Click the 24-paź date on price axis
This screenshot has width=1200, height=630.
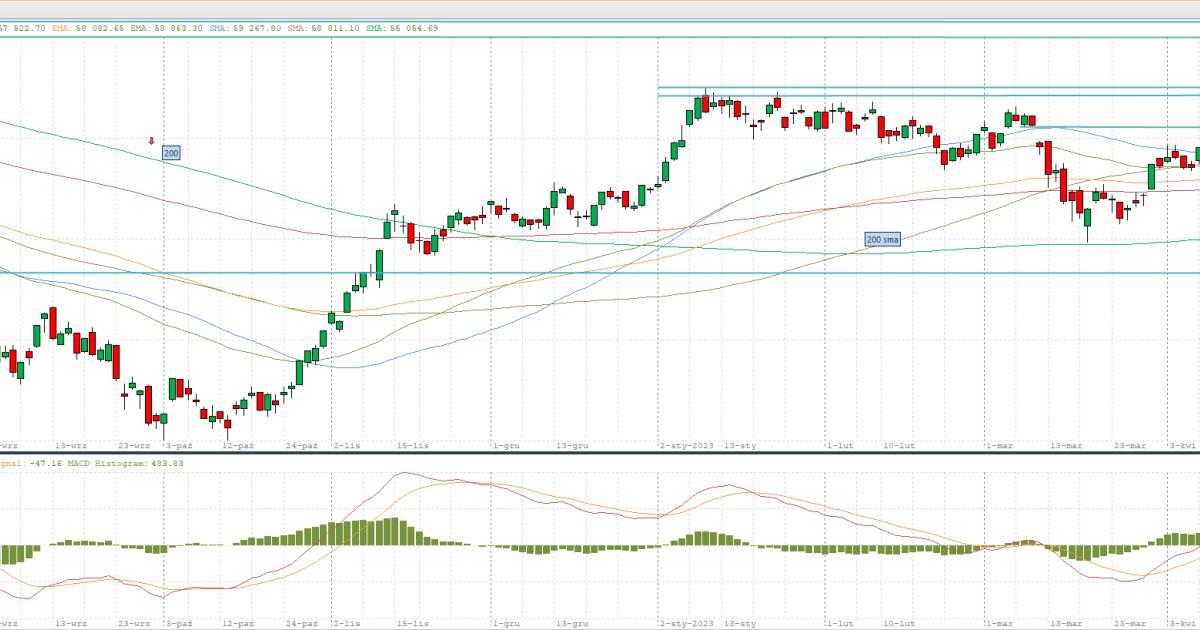click(x=301, y=445)
